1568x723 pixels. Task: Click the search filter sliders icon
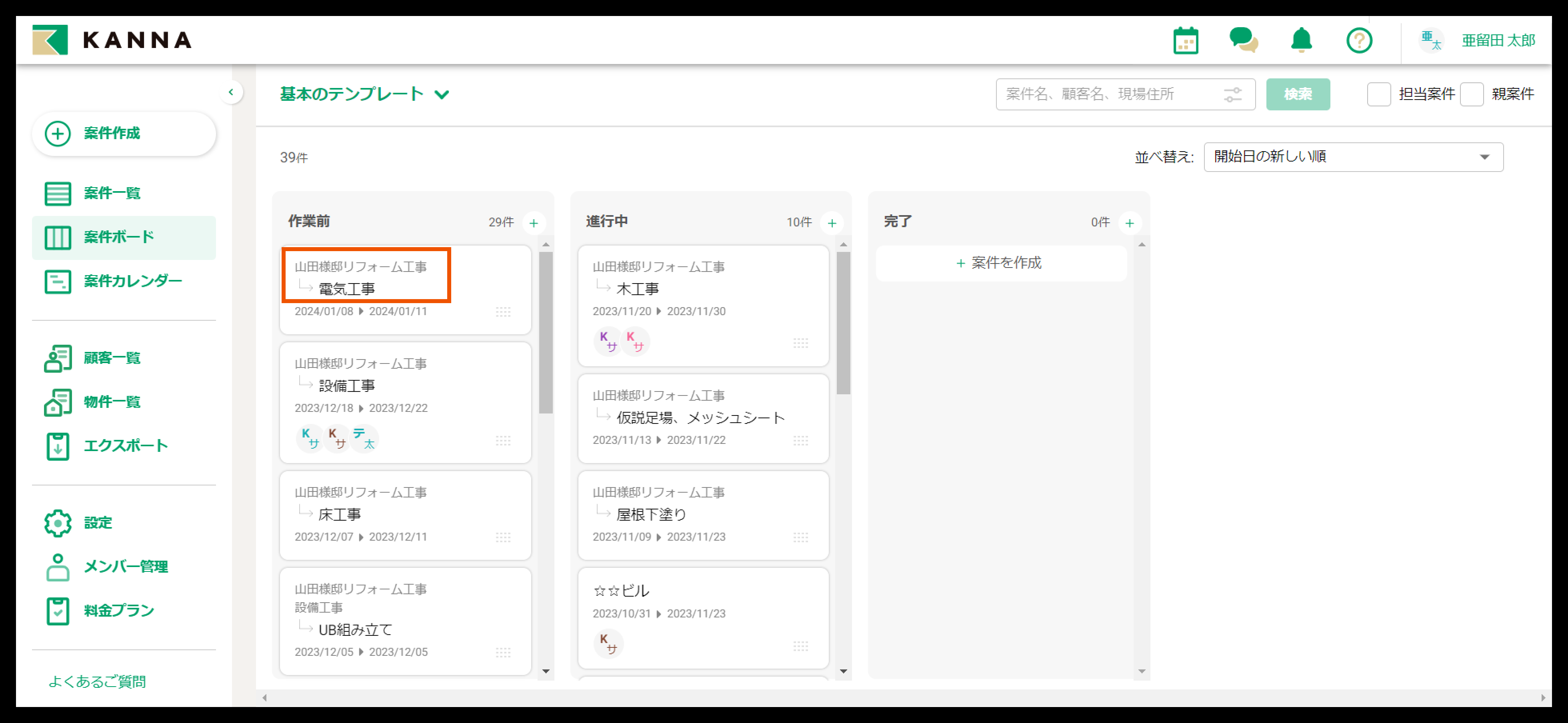point(1233,94)
